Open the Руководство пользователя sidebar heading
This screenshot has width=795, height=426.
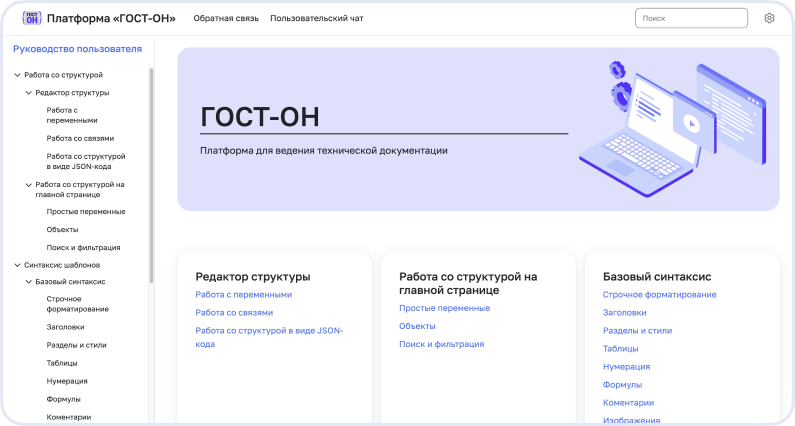coord(78,49)
